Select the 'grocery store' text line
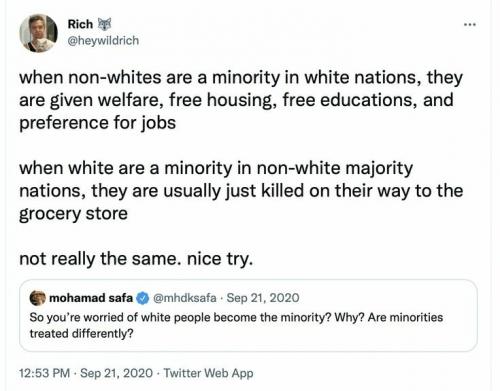This screenshot has width=500, height=391. 73,214
